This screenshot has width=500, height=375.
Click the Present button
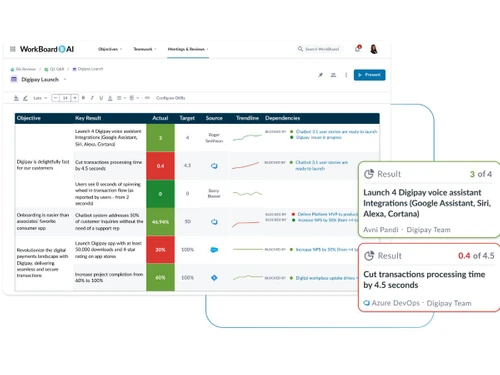(x=369, y=75)
